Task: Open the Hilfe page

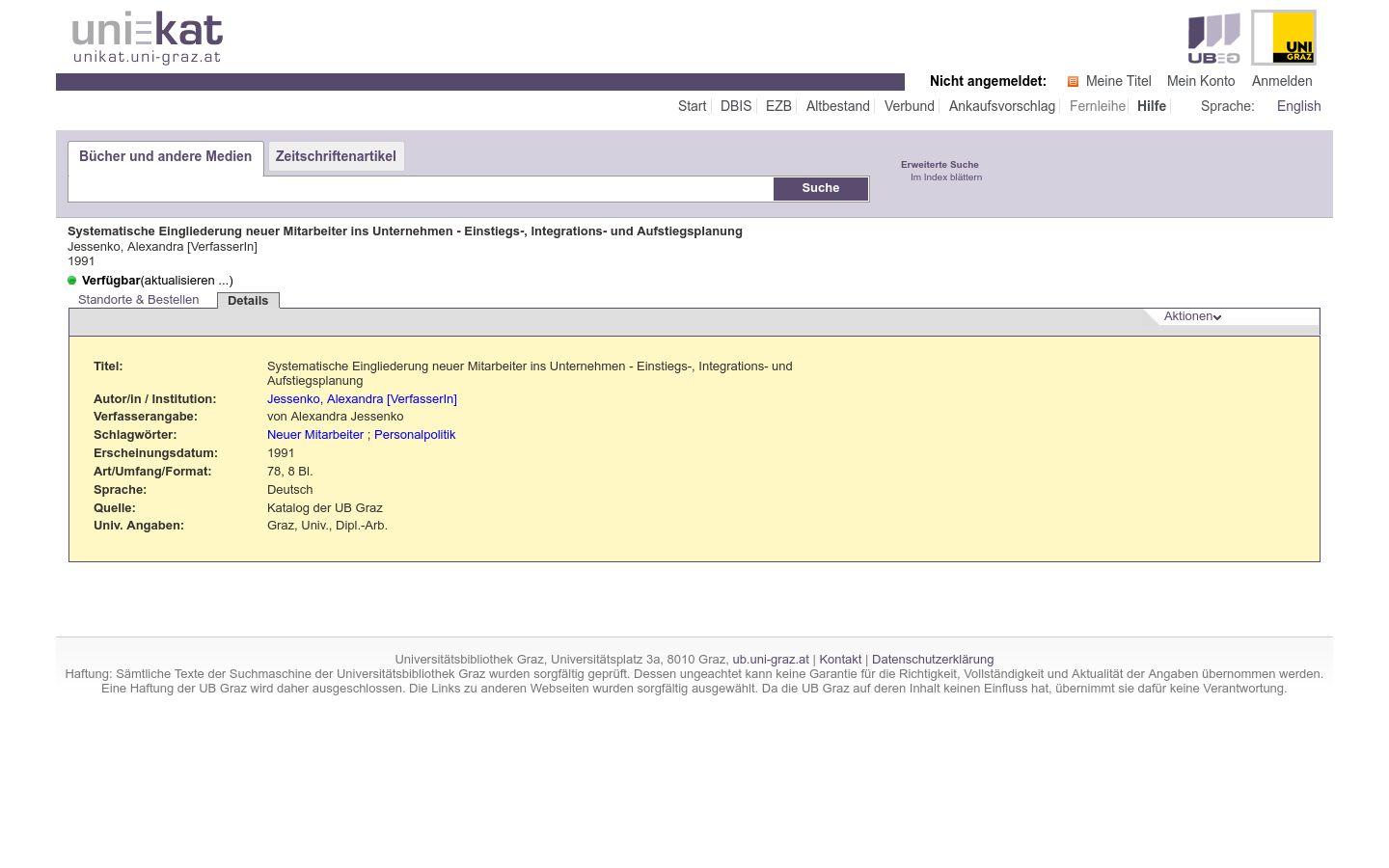Action: pos(1152,106)
